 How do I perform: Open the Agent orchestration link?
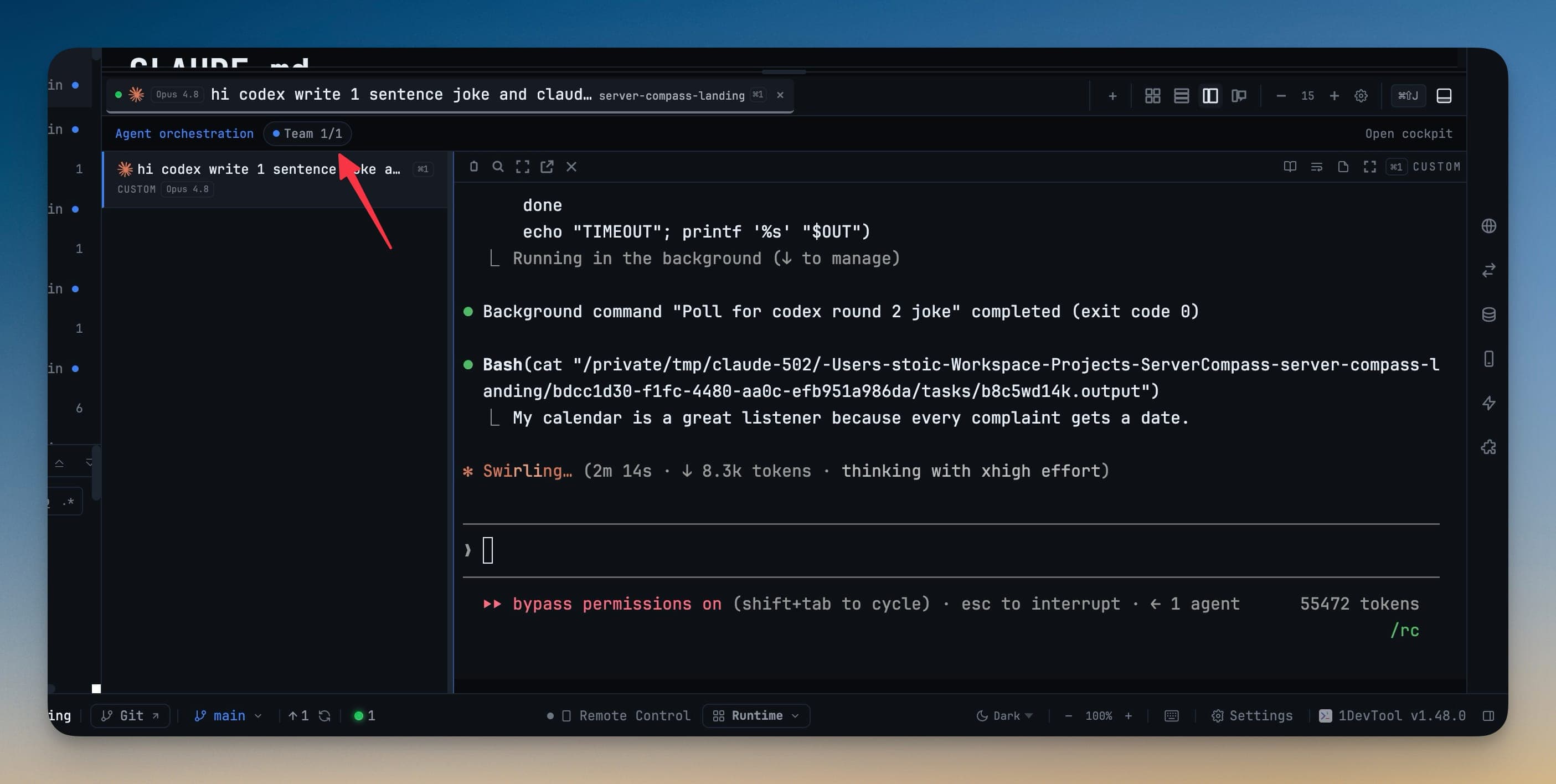[184, 133]
